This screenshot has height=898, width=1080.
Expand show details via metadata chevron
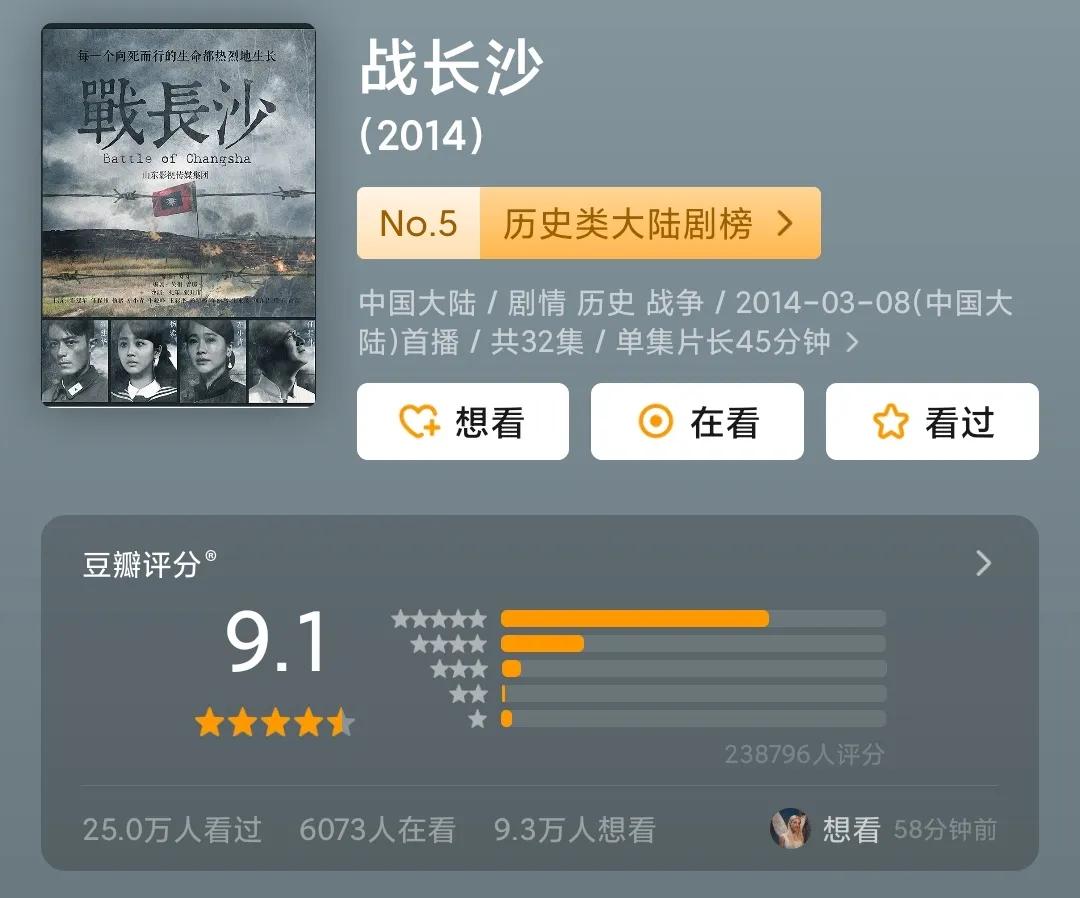(x=853, y=342)
